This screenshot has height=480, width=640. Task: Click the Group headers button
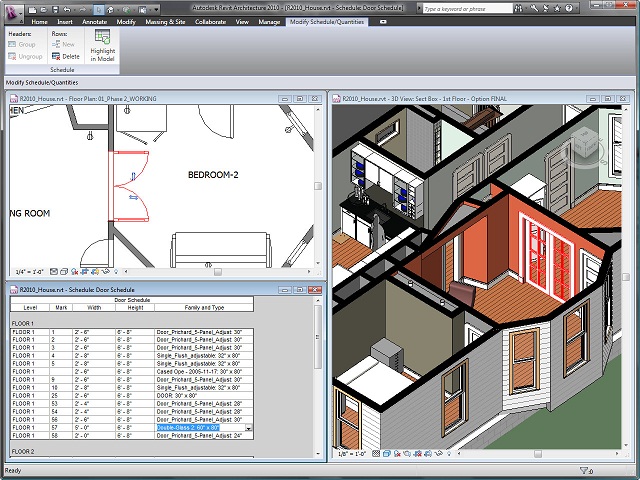(x=22, y=44)
